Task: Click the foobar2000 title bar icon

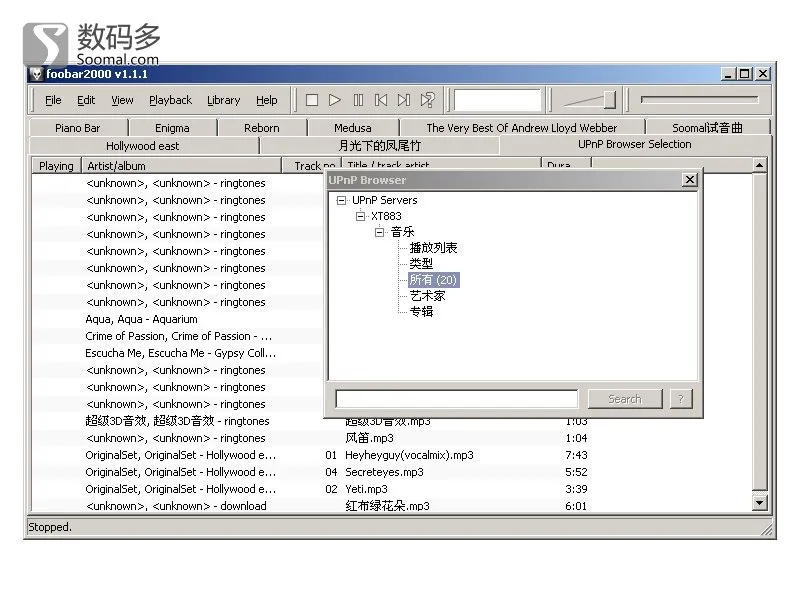Action: pyautogui.click(x=36, y=74)
